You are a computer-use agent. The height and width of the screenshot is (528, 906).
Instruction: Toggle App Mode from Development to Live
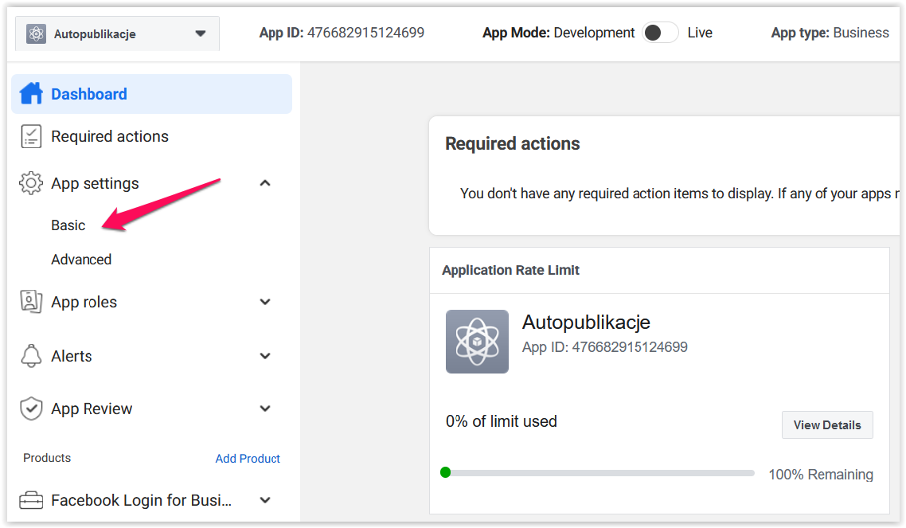click(x=660, y=33)
